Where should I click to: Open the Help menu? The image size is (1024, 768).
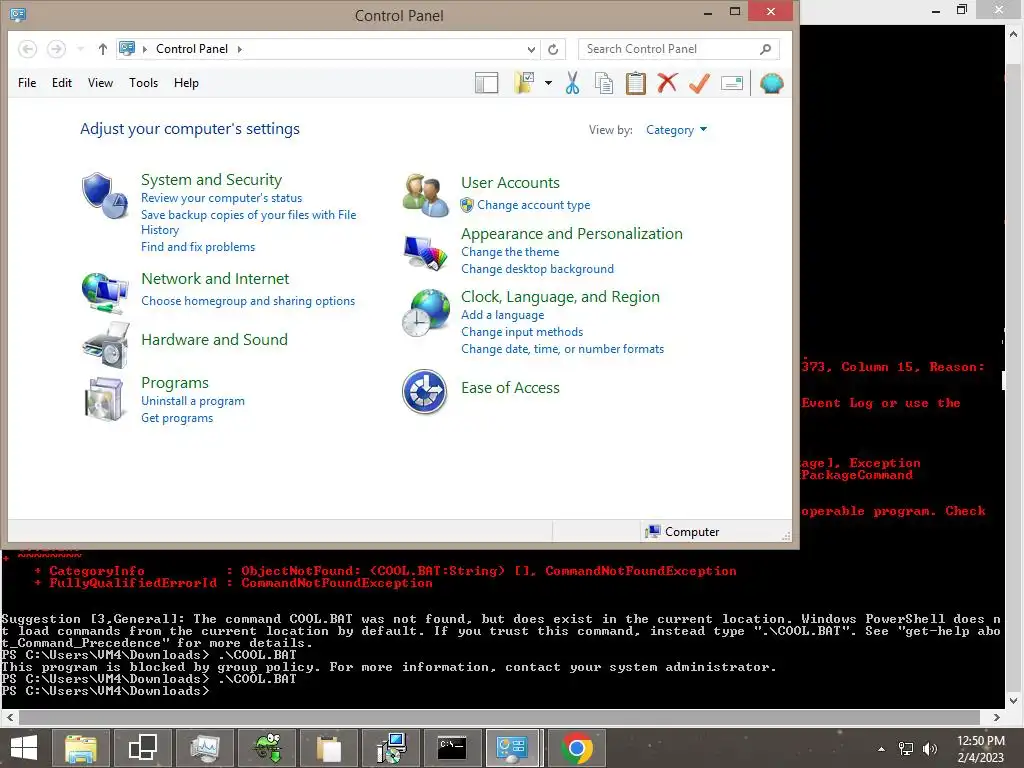pyautogui.click(x=186, y=83)
